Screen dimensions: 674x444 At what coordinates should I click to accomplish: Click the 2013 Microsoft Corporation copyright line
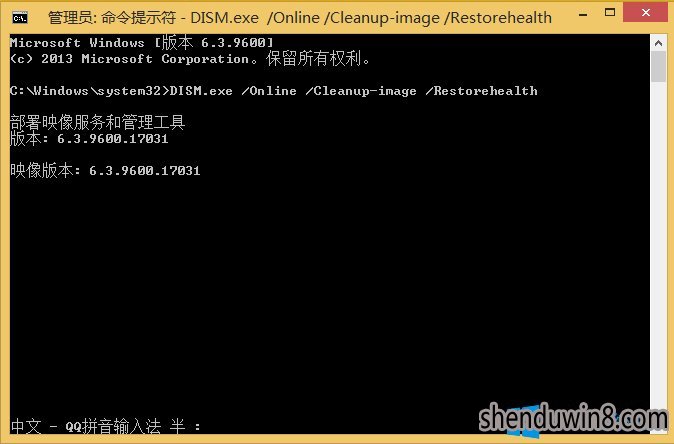click(190, 59)
